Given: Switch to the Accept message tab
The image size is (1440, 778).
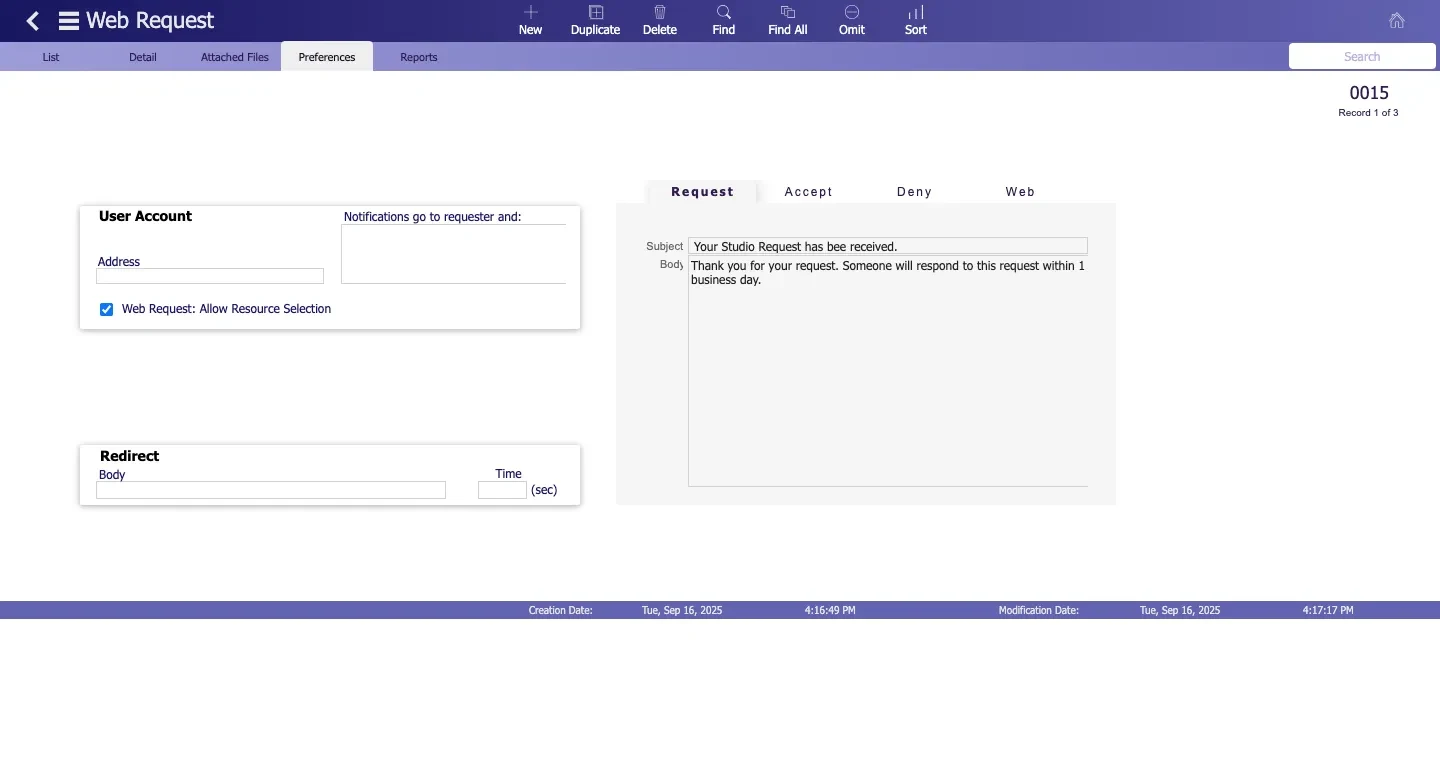Looking at the screenshot, I should 809,191.
